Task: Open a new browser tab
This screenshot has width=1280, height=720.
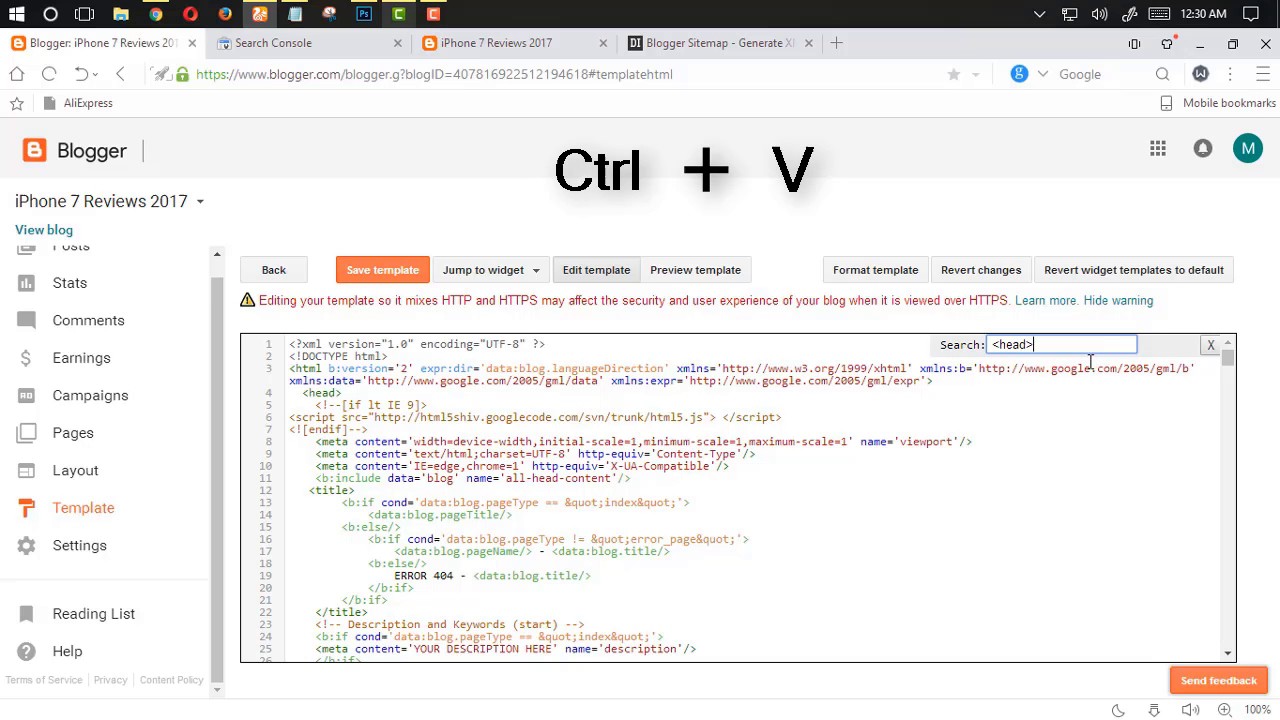Action: (837, 43)
